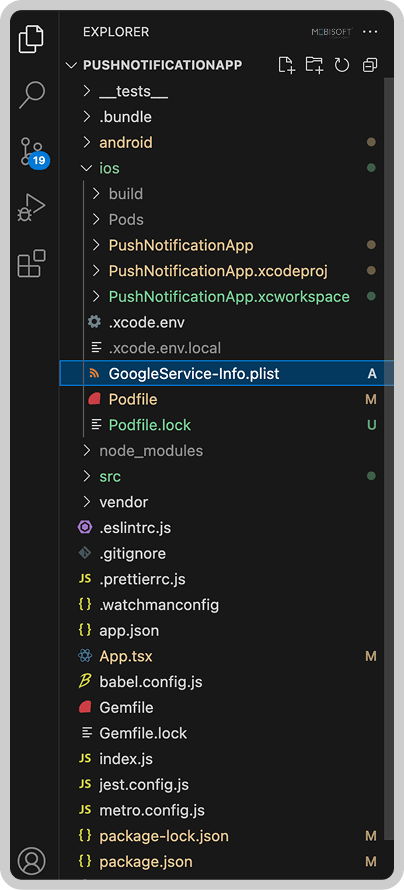Click the RSS icon of GoogleService-Info.plist

click(94, 373)
